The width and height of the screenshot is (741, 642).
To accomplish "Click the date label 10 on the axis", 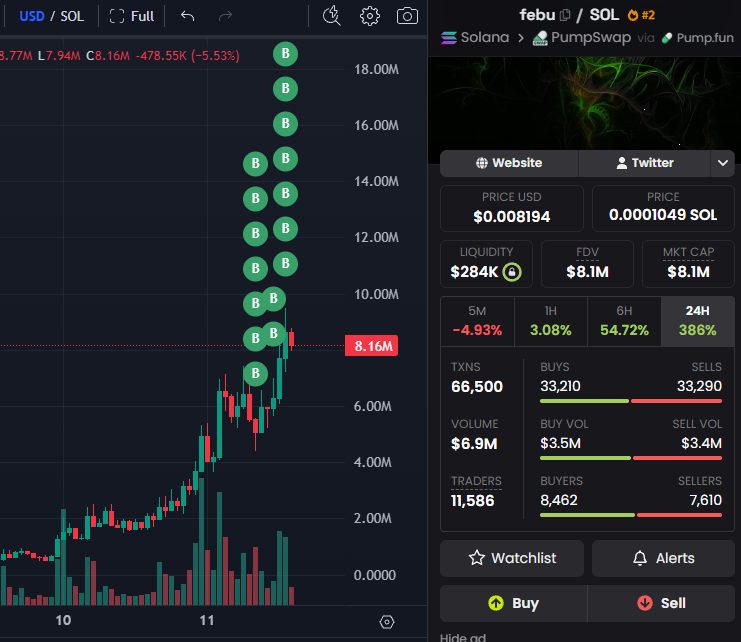I will point(63,620).
